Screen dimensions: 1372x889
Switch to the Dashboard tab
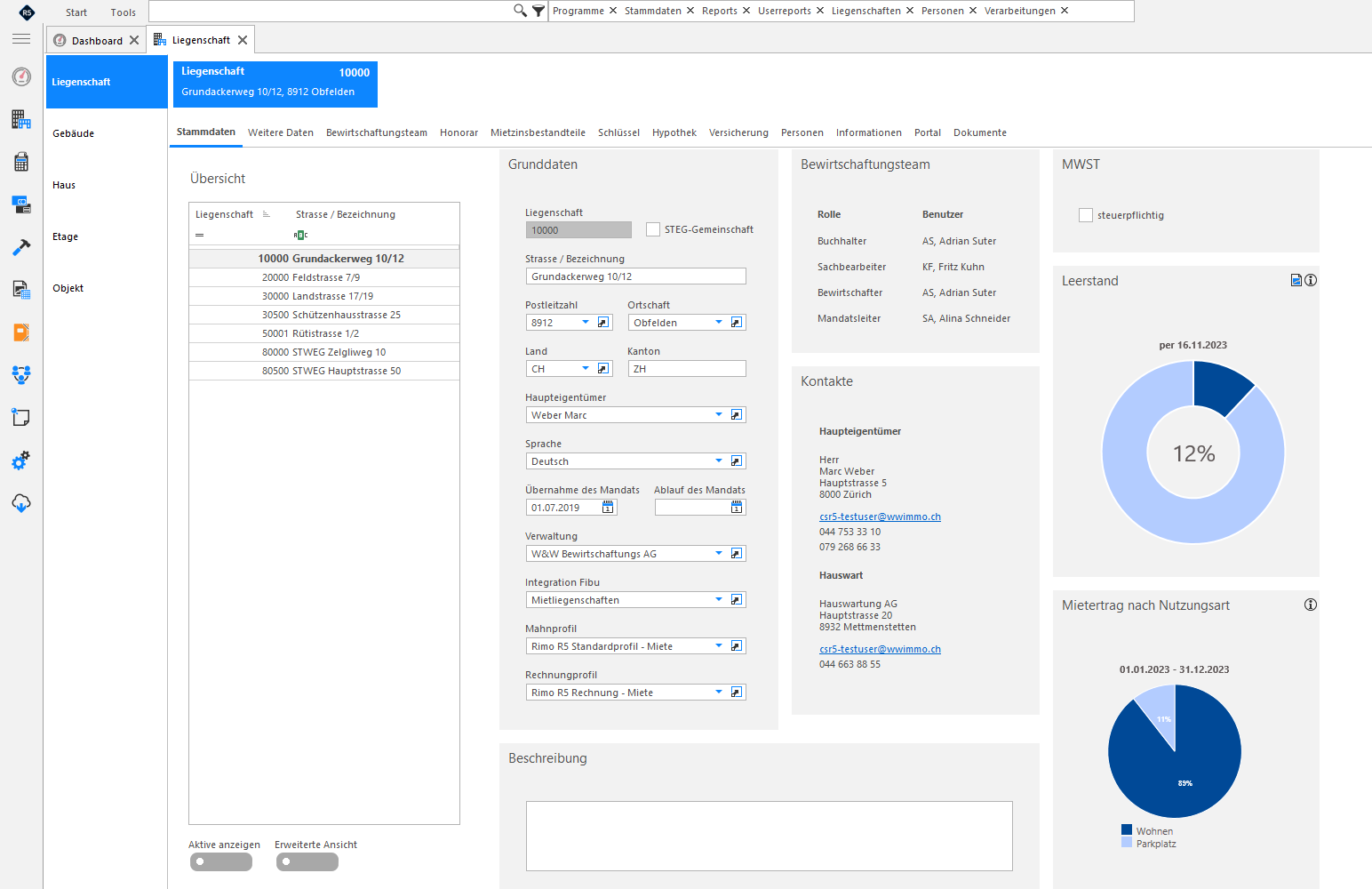[x=97, y=41]
